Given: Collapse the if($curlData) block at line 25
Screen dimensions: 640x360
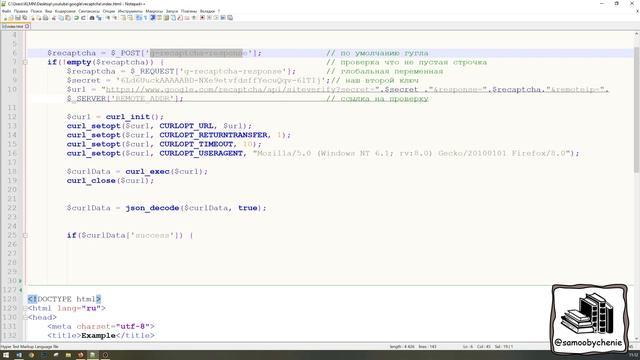Looking at the screenshot, I should pyautogui.click(x=25, y=236).
